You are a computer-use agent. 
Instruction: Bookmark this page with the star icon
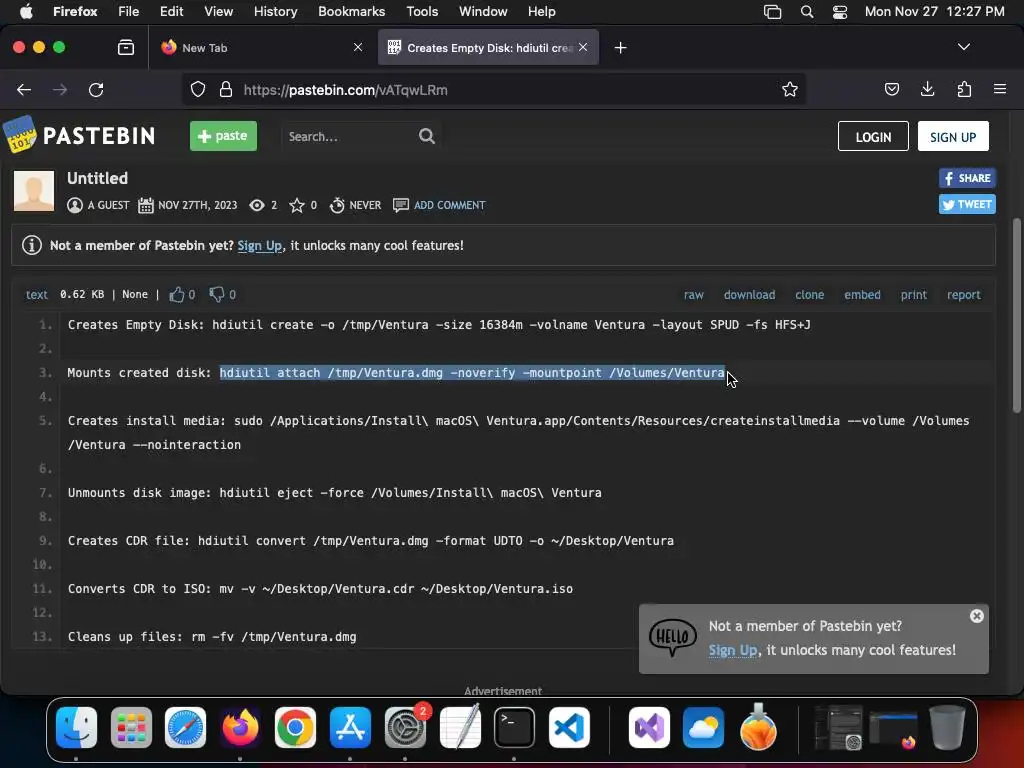pos(790,89)
